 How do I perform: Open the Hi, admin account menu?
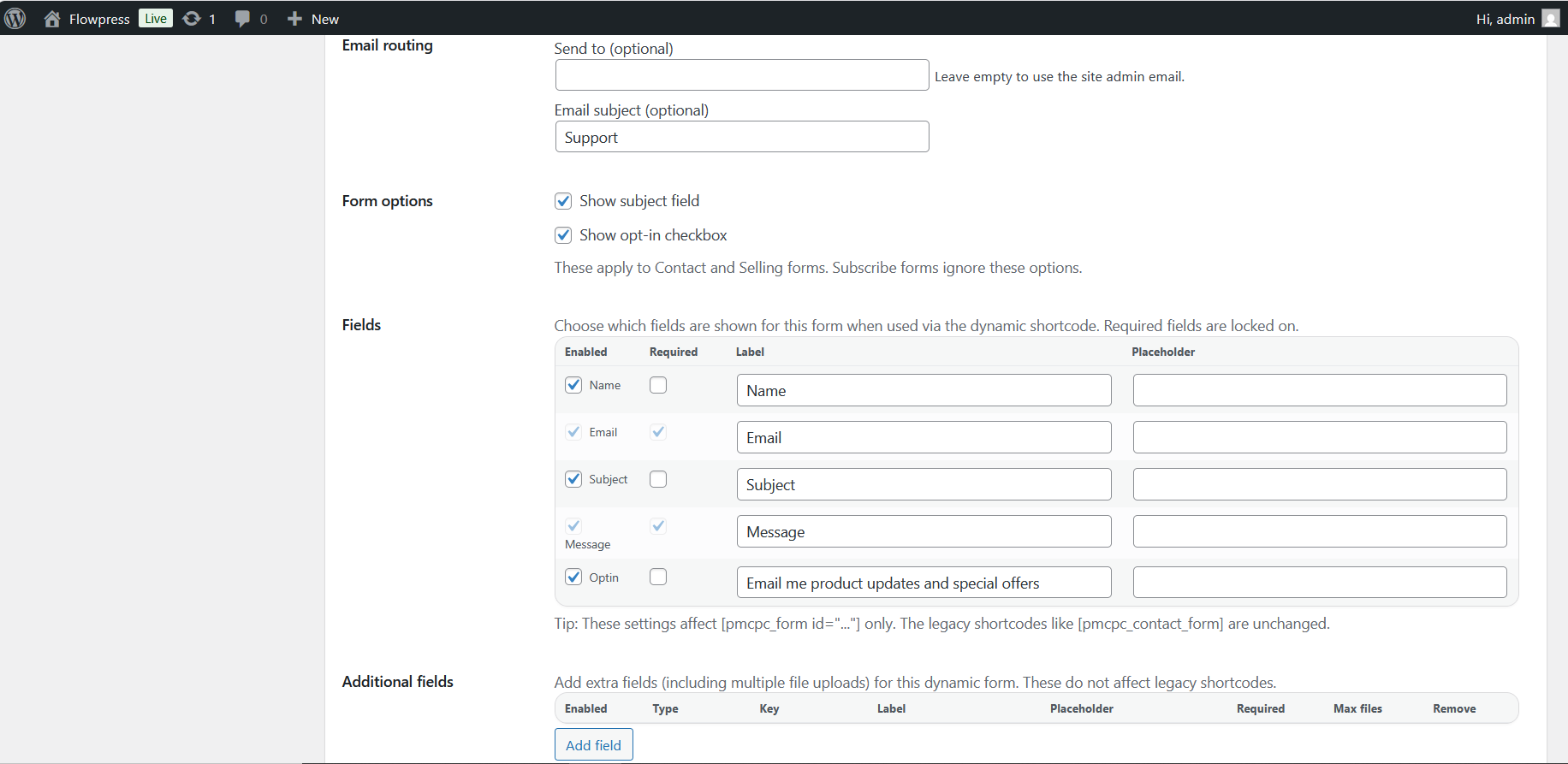click(x=1517, y=19)
